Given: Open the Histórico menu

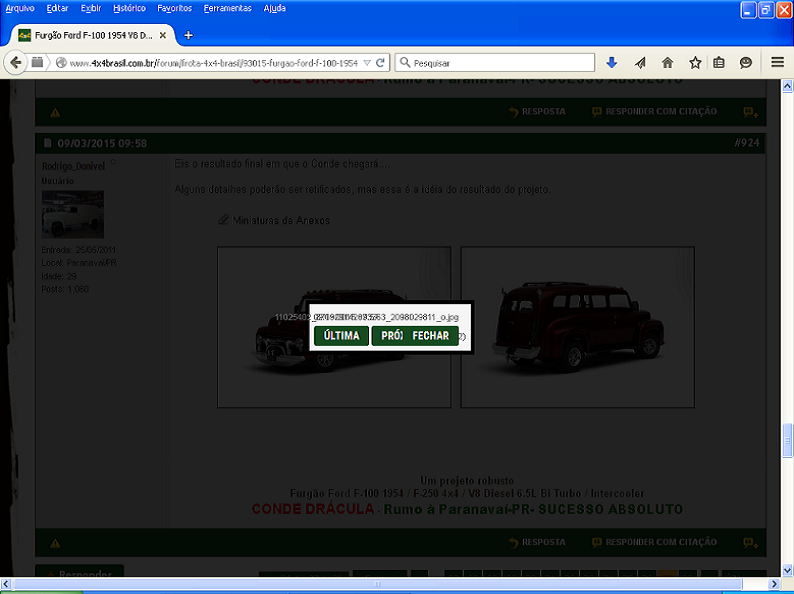Looking at the screenshot, I should [x=129, y=8].
